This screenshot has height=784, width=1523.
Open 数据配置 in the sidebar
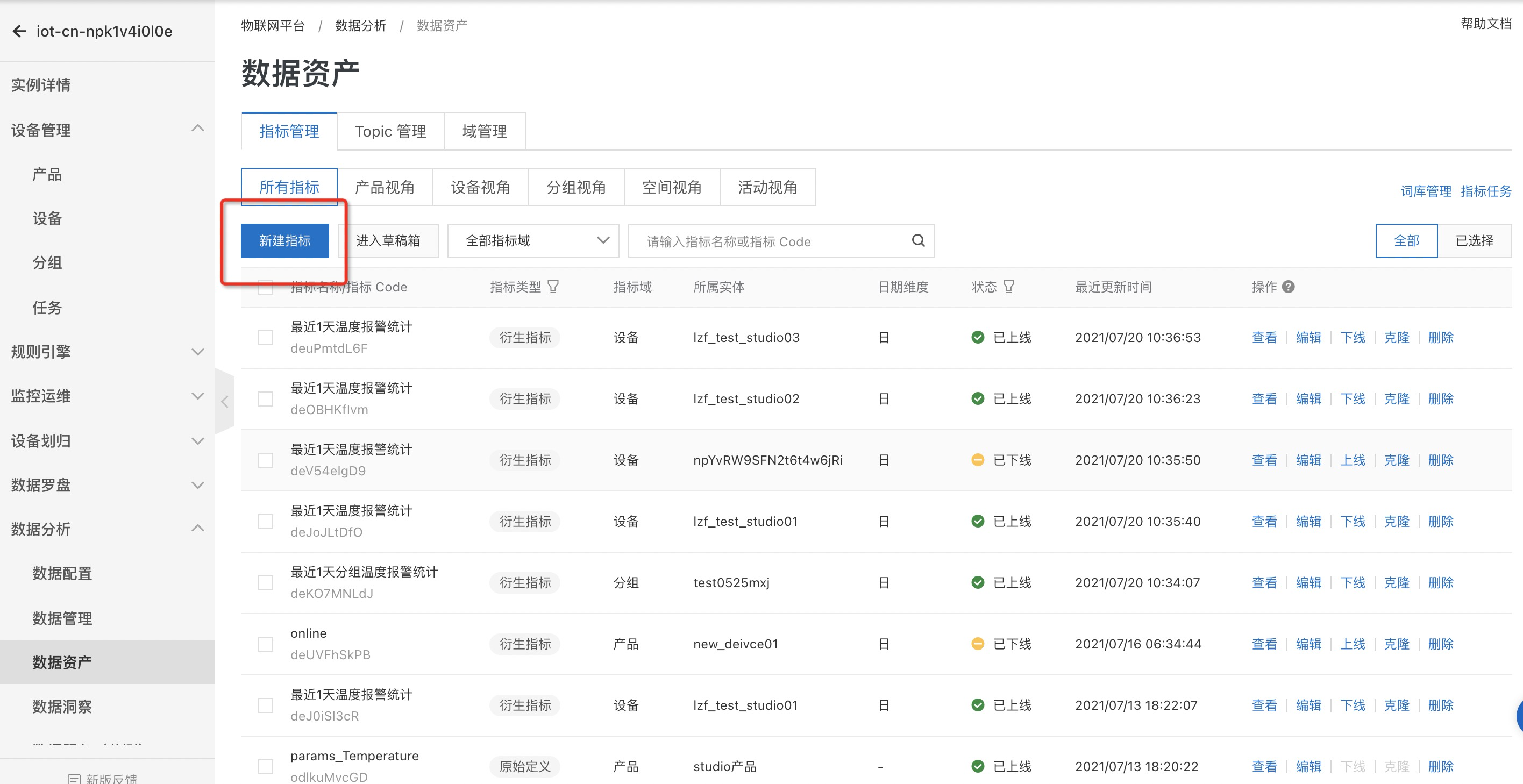(x=62, y=574)
